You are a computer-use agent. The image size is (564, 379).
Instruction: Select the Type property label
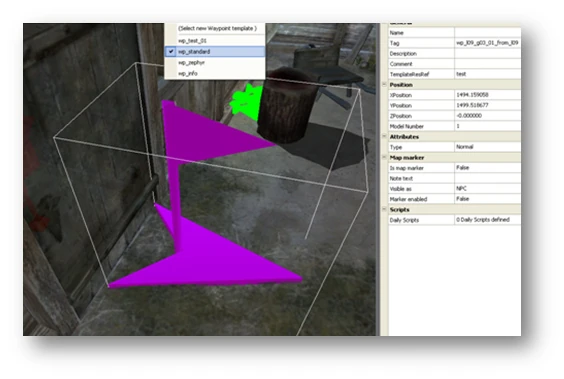[x=396, y=147]
